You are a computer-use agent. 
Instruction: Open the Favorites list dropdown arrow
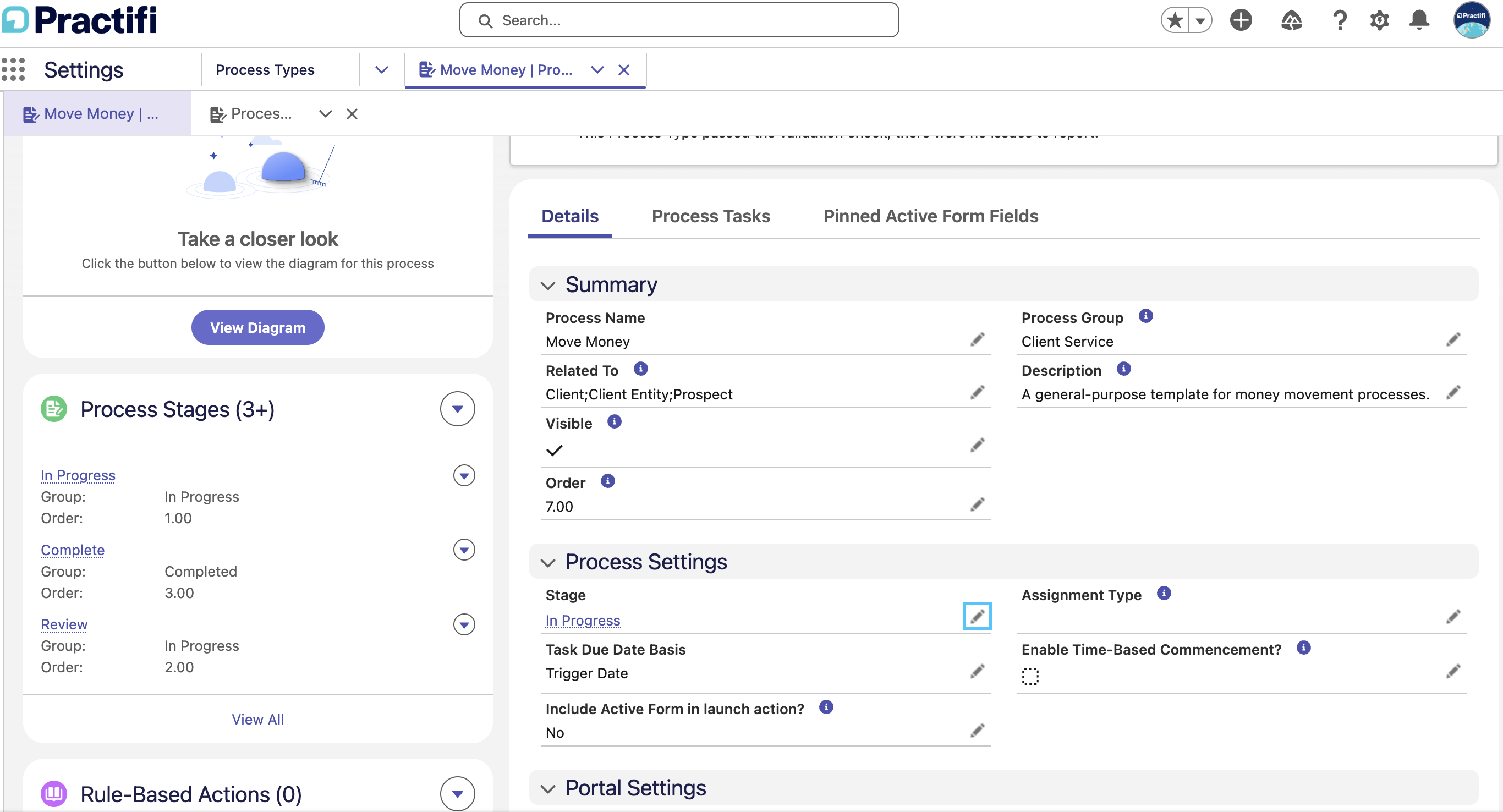(x=1200, y=20)
